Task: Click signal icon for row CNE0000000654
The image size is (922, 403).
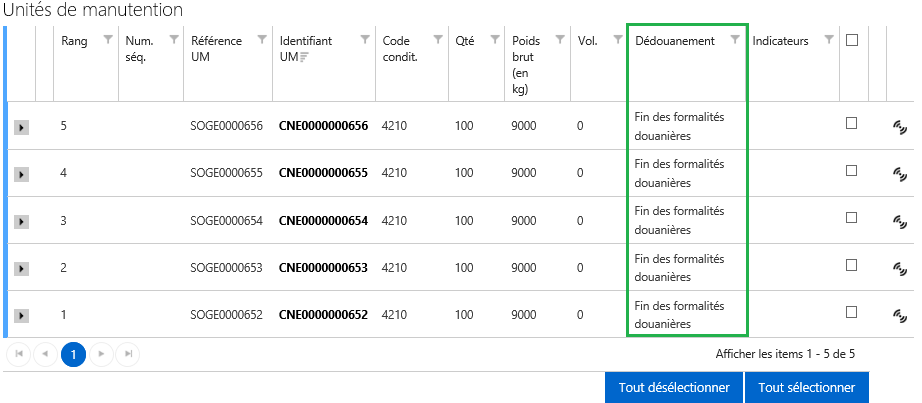Action: point(900,221)
